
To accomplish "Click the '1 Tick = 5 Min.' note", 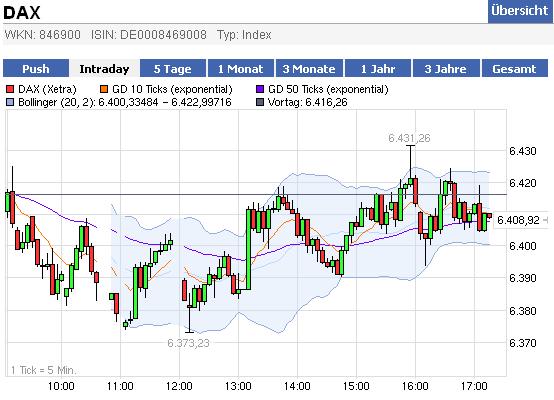I will (x=43, y=370).
